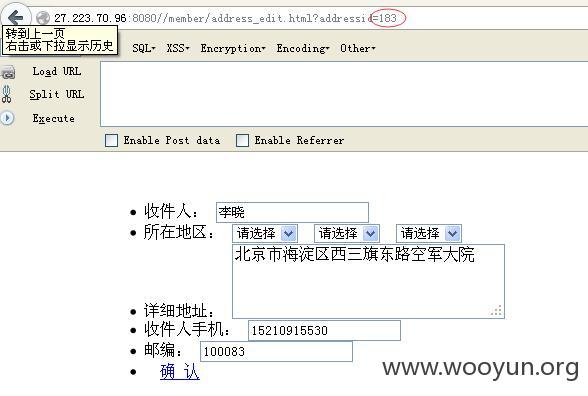Open the Encoding menu
The image size is (588, 396).
303,48
